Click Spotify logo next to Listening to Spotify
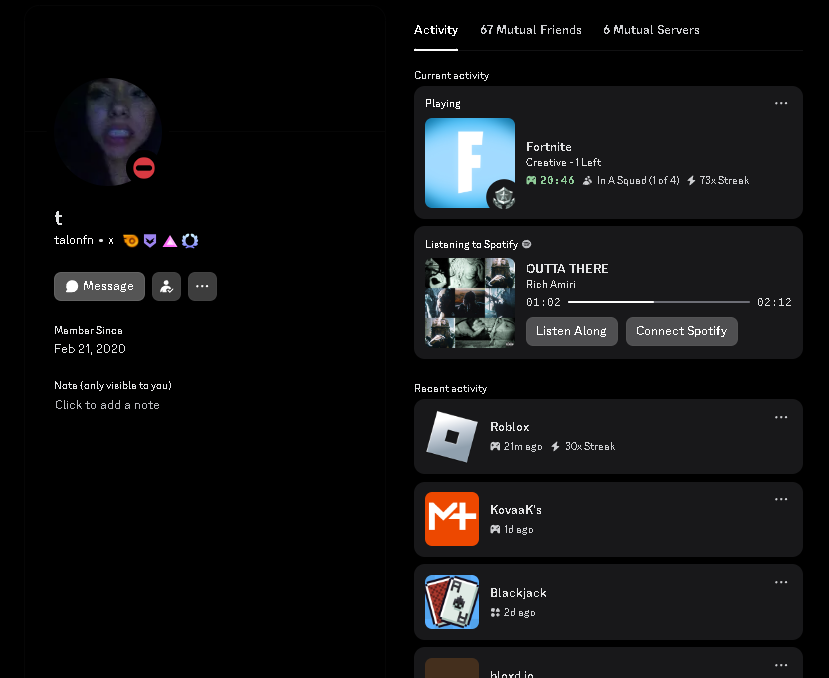This screenshot has height=678, width=829. pos(527,244)
